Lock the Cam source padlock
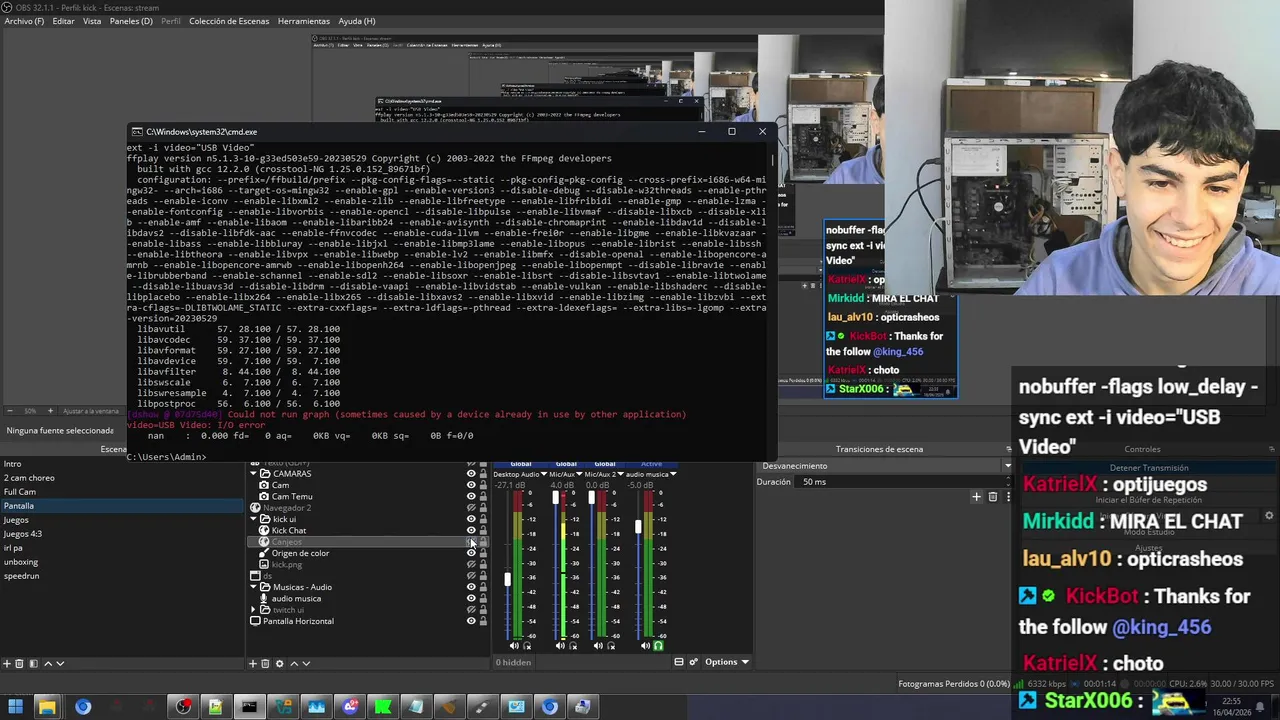 point(483,485)
